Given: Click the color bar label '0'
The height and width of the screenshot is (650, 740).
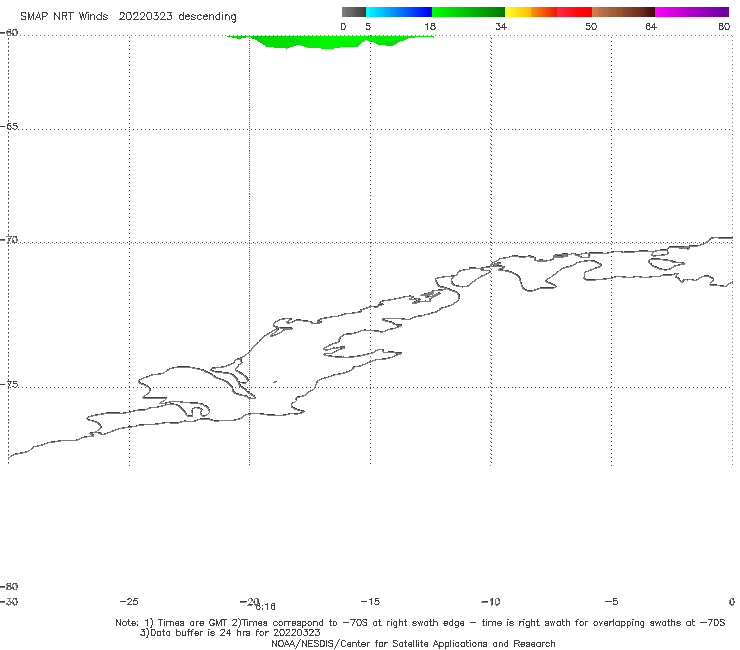Looking at the screenshot, I should click(x=343, y=27).
